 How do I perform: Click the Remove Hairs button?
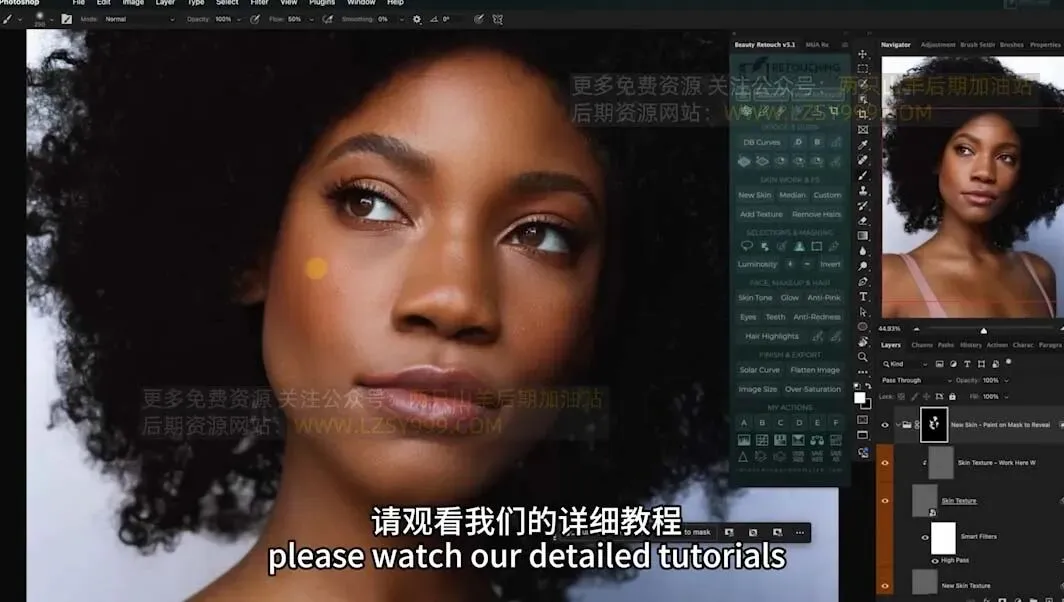[816, 214]
